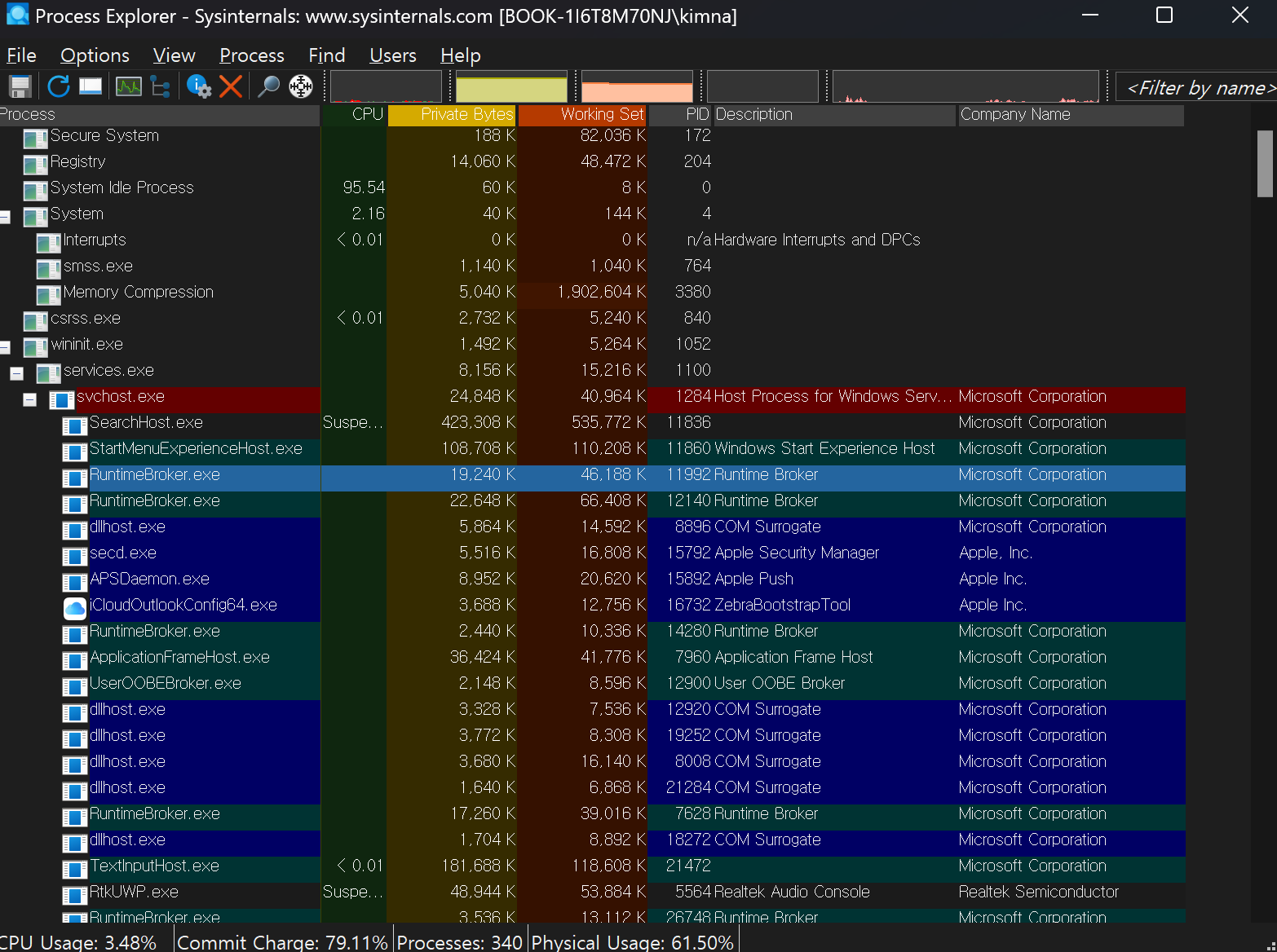Click the UserOOBEBroker.exe process icon
The height and width of the screenshot is (952, 1277).
(75, 686)
